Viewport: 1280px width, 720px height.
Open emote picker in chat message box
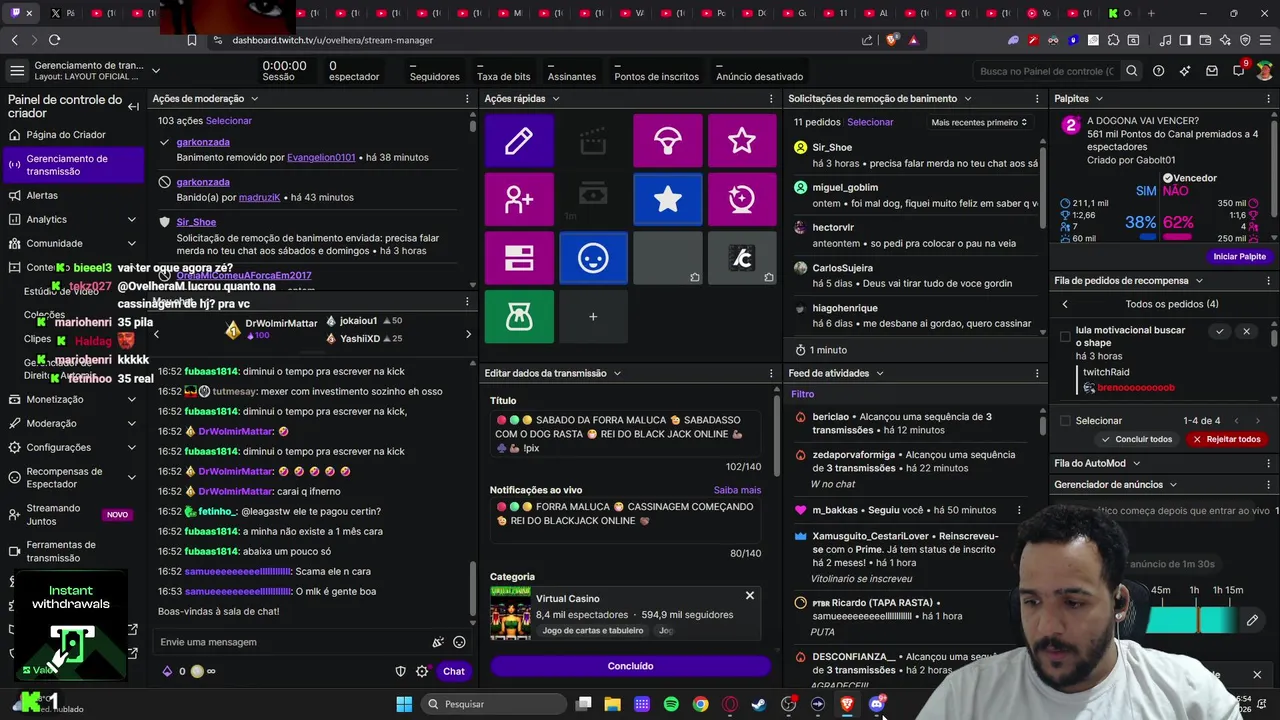[x=459, y=642]
